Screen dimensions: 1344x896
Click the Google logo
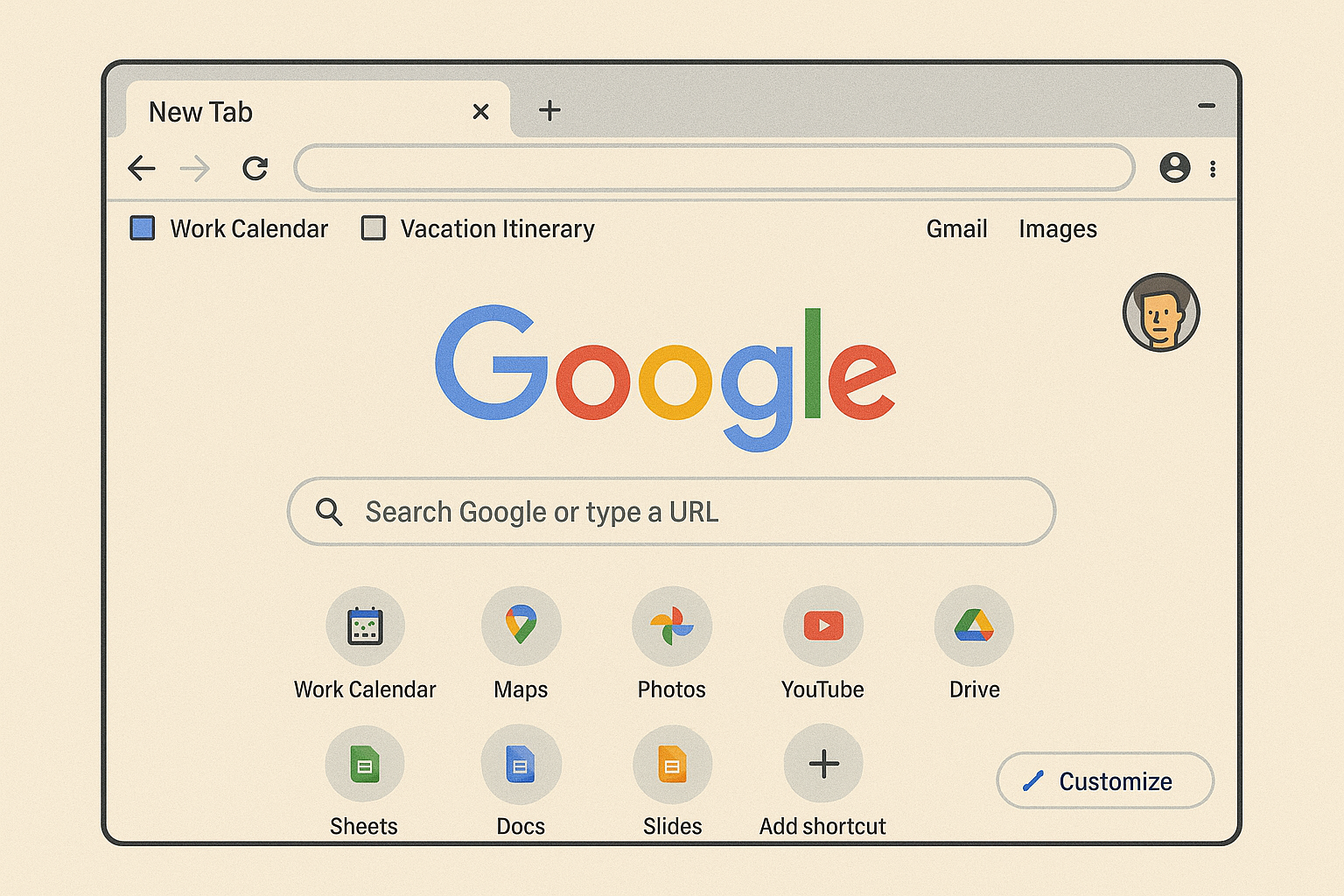[x=665, y=377]
